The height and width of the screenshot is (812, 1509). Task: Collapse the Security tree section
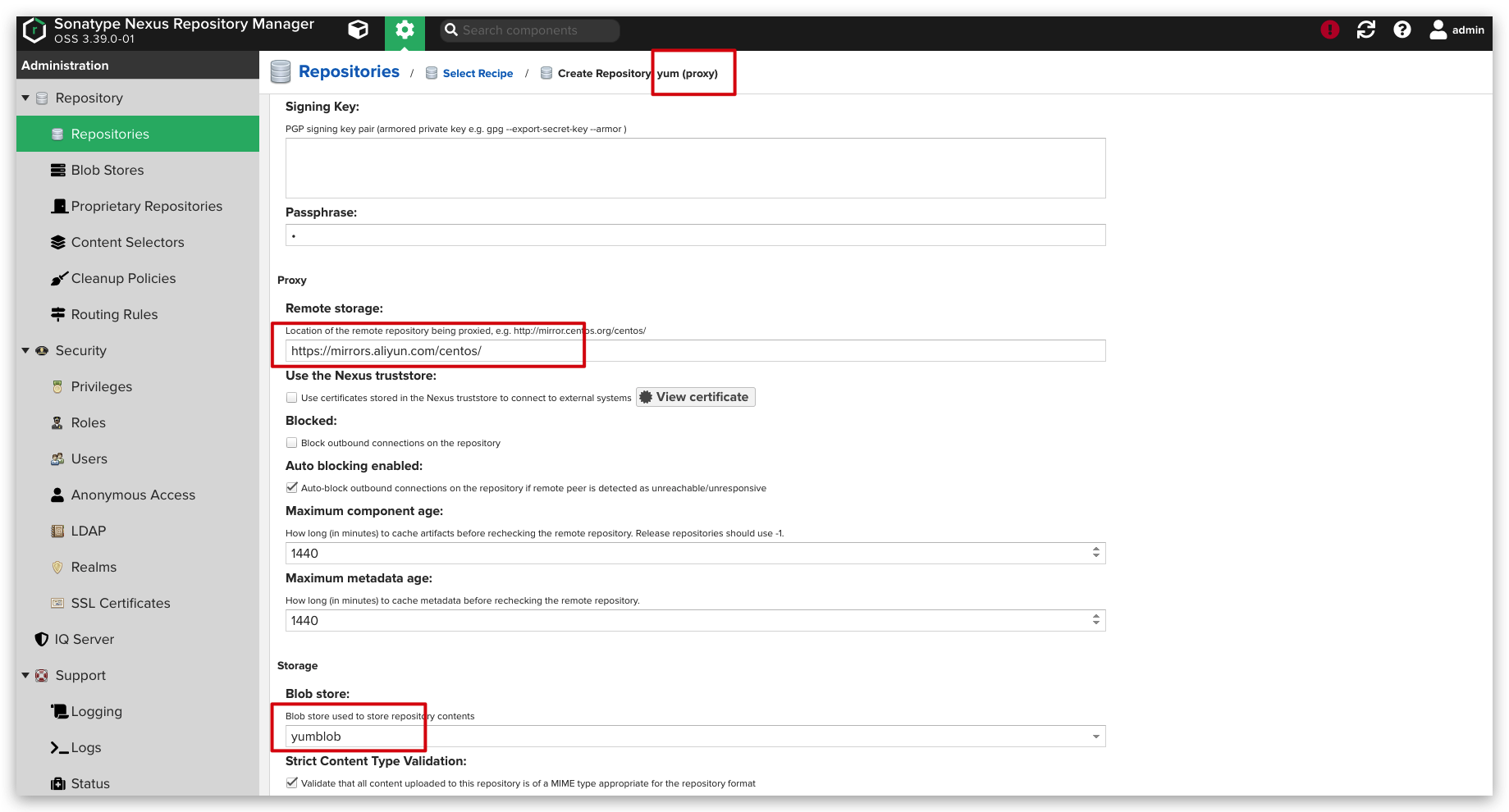[25, 351]
